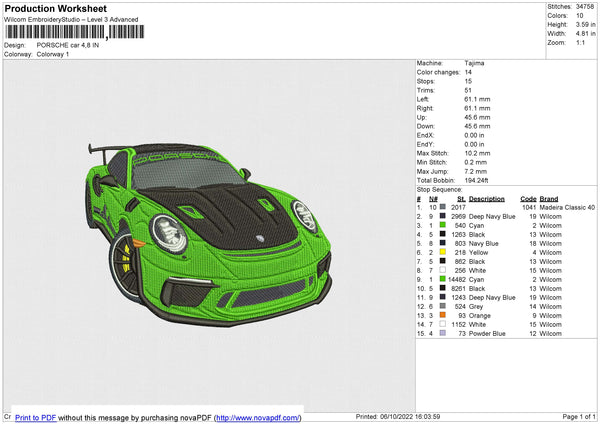Viewport: 600px width, 424px height.
Task: Click the Orange swatch in row 13
Action: click(442, 315)
